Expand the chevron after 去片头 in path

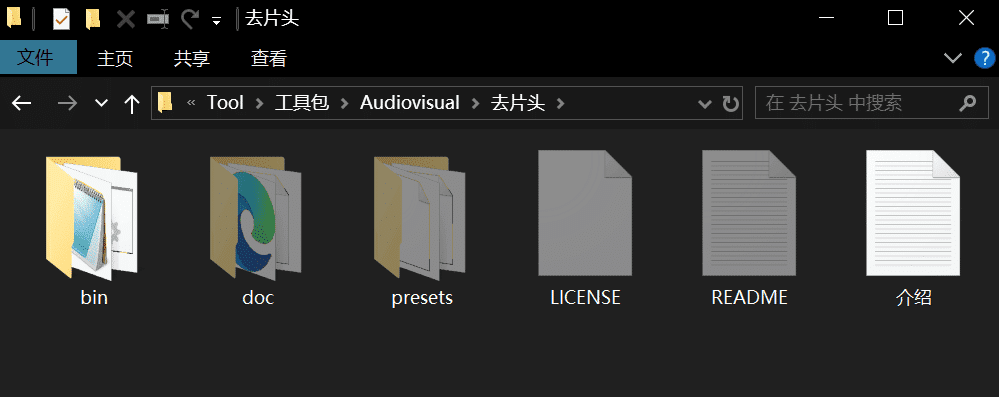point(561,103)
